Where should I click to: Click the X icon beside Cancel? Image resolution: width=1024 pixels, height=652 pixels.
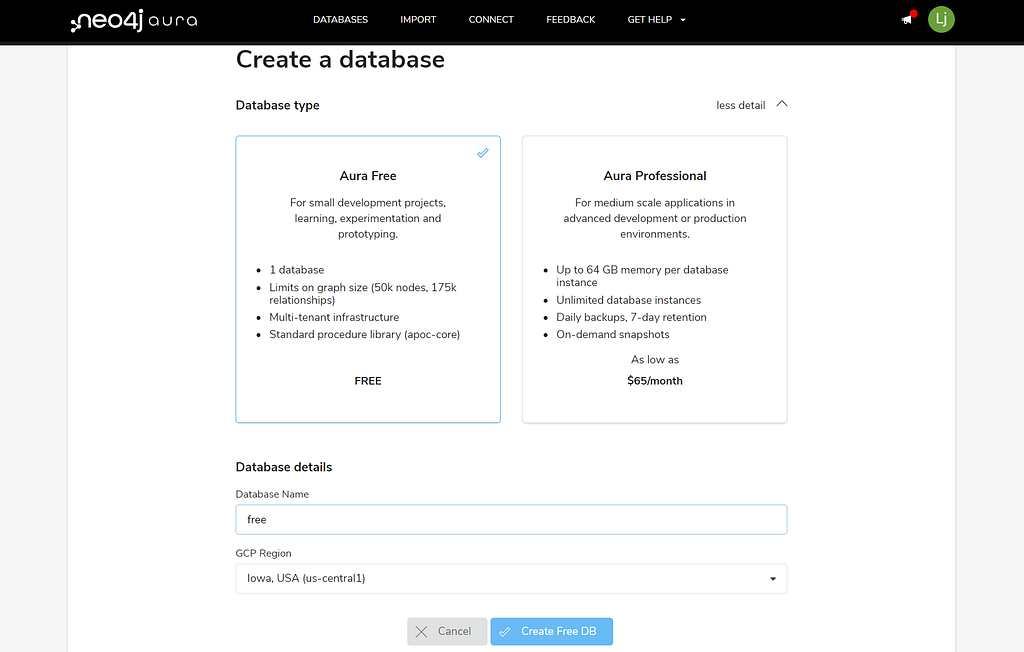(422, 631)
